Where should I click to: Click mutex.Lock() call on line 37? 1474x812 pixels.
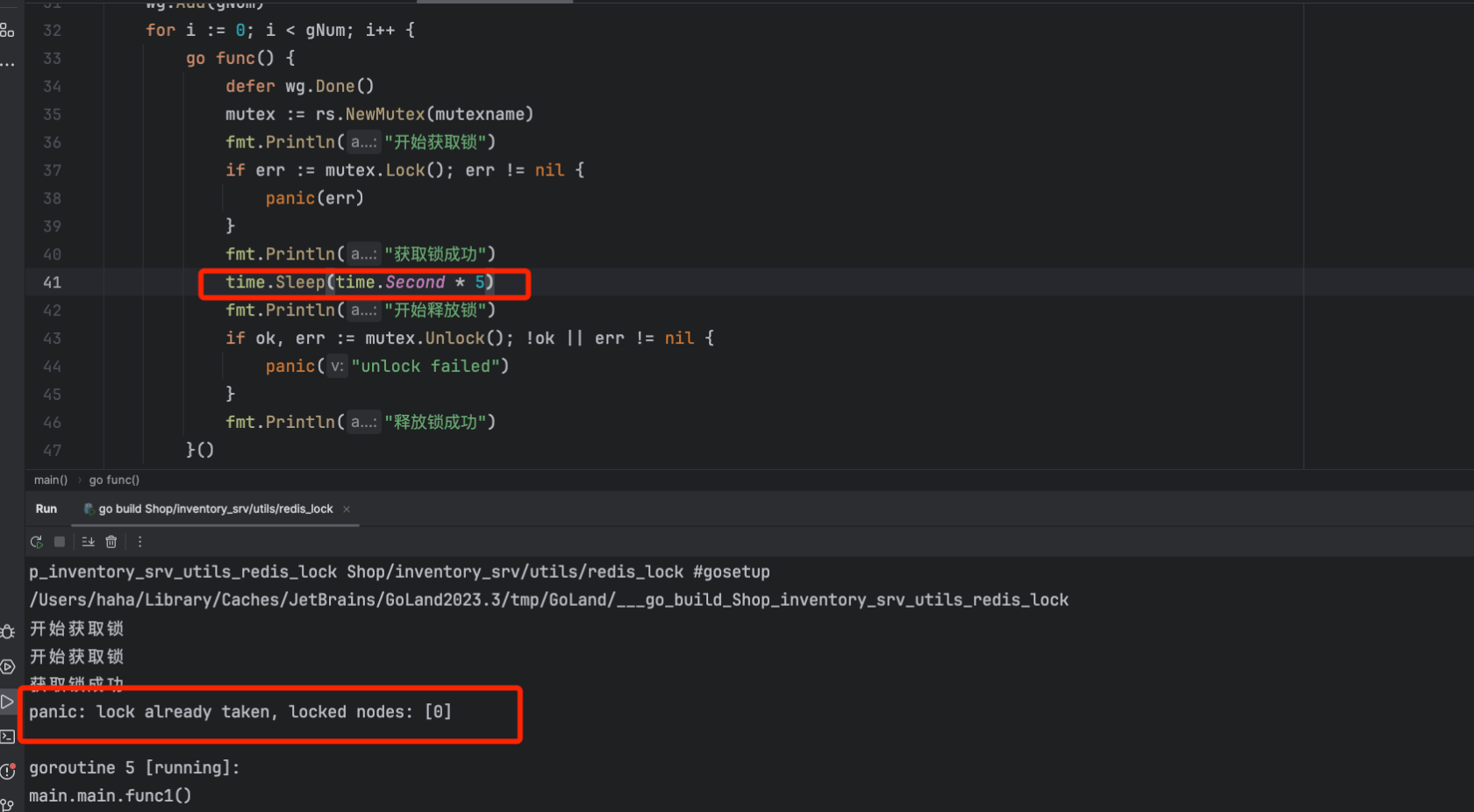(385, 170)
